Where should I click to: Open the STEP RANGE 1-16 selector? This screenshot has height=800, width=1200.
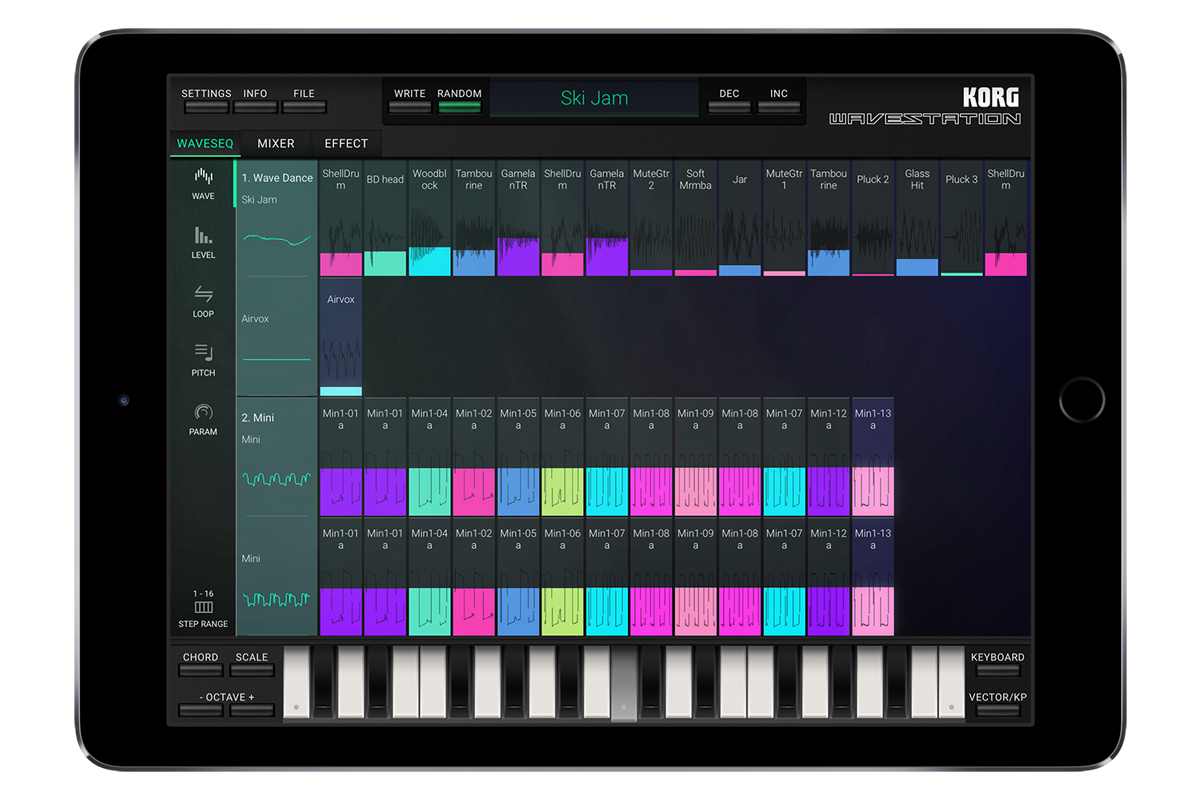coord(203,609)
